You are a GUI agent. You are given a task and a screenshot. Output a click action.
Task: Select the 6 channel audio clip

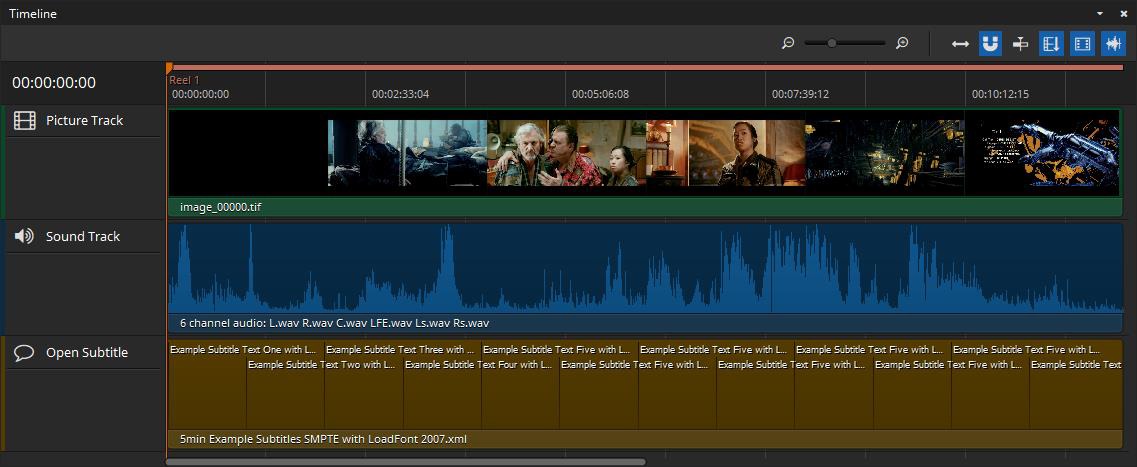[x=334, y=323]
